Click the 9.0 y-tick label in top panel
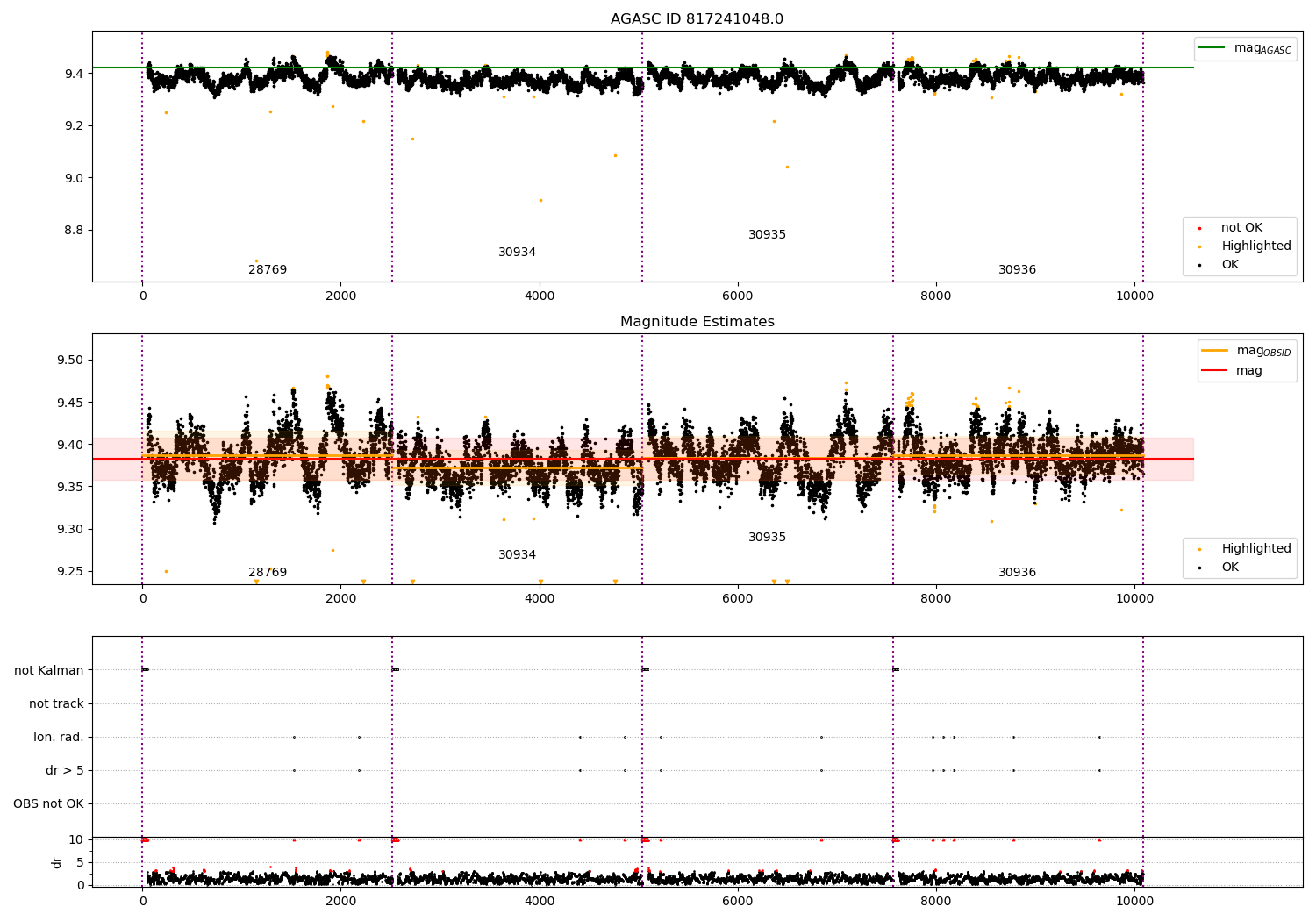Viewport: 1316px width, 921px height. tap(74, 178)
